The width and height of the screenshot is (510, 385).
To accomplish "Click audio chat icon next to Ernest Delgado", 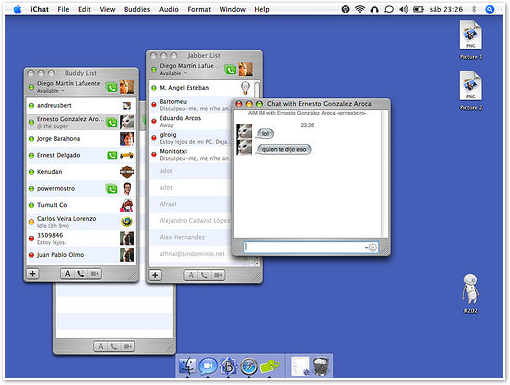I will point(112,155).
